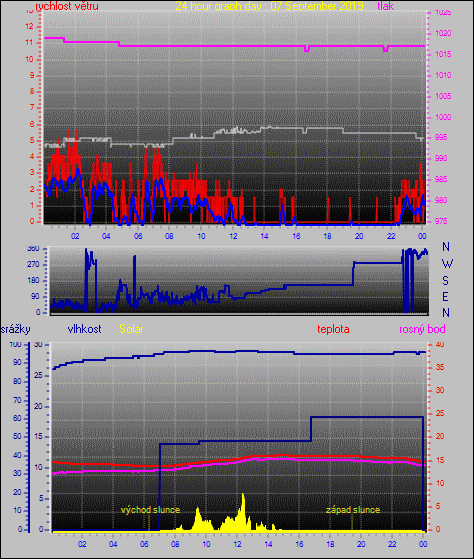
Task: Click the hour 14 label under bottom graph
Action: 268,544
